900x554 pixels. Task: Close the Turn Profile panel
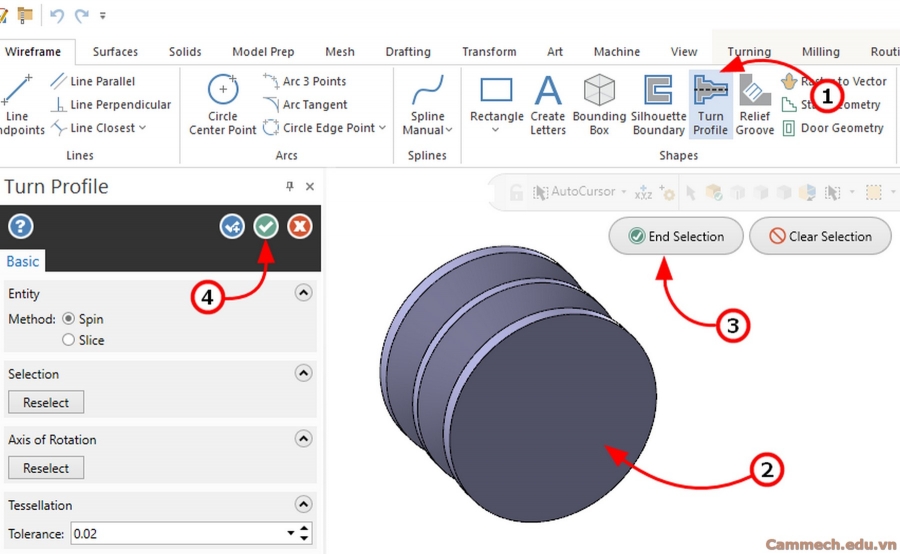(x=310, y=186)
